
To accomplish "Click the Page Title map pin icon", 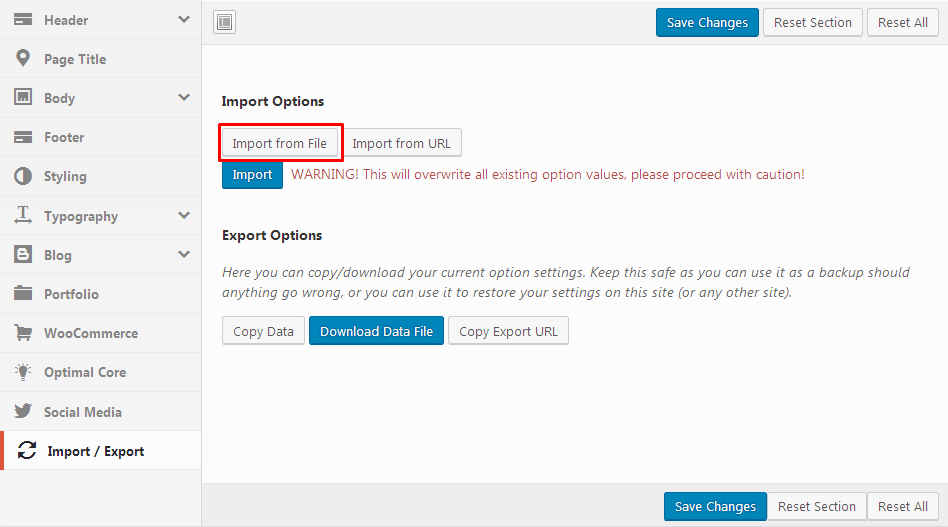I will pyautogui.click(x=23, y=59).
